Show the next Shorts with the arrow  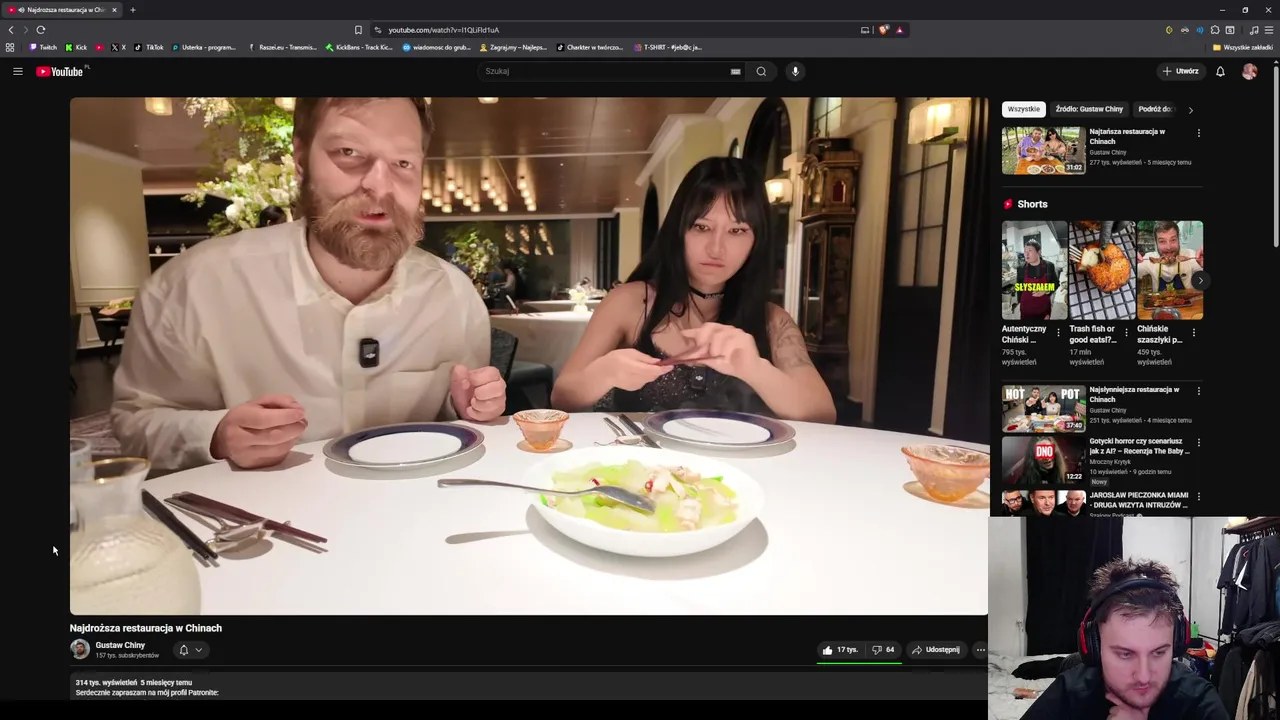click(1199, 281)
